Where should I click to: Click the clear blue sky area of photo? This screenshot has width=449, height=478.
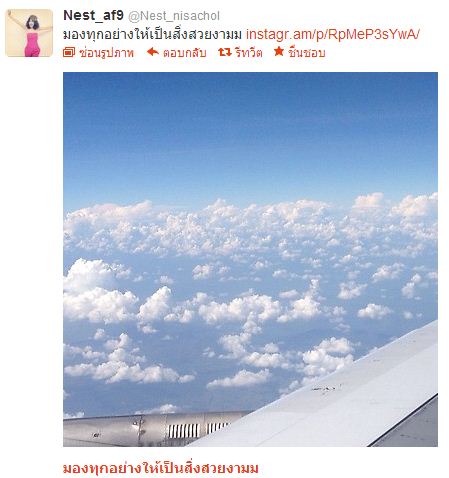250,133
